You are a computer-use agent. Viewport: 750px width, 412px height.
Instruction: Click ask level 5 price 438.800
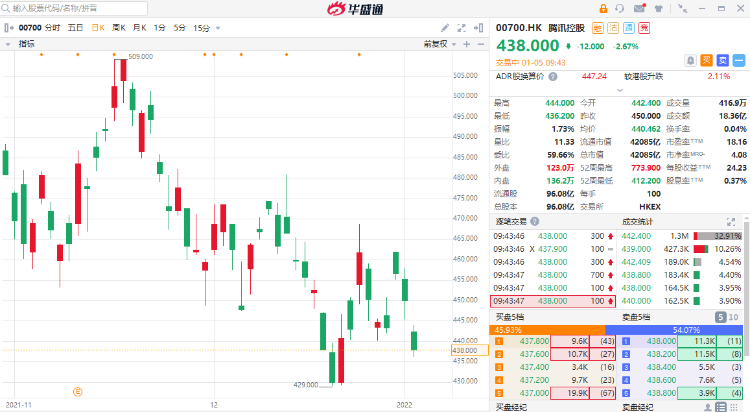coord(662,393)
